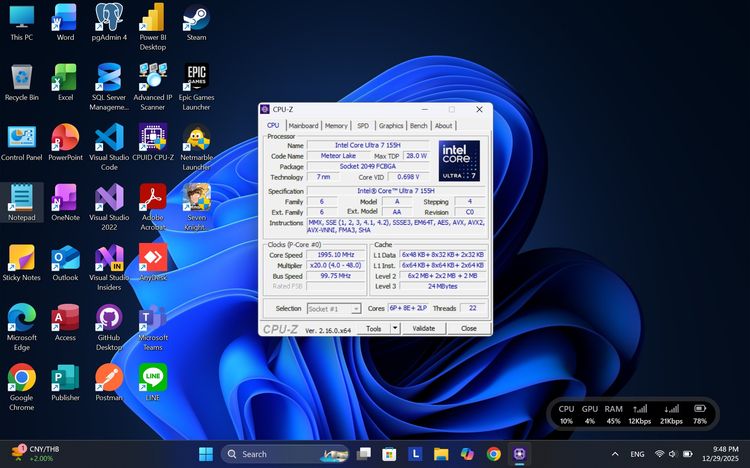Switch to the Mainboard tab in CPU-Z
Image resolution: width=750 pixels, height=468 pixels.
303,125
